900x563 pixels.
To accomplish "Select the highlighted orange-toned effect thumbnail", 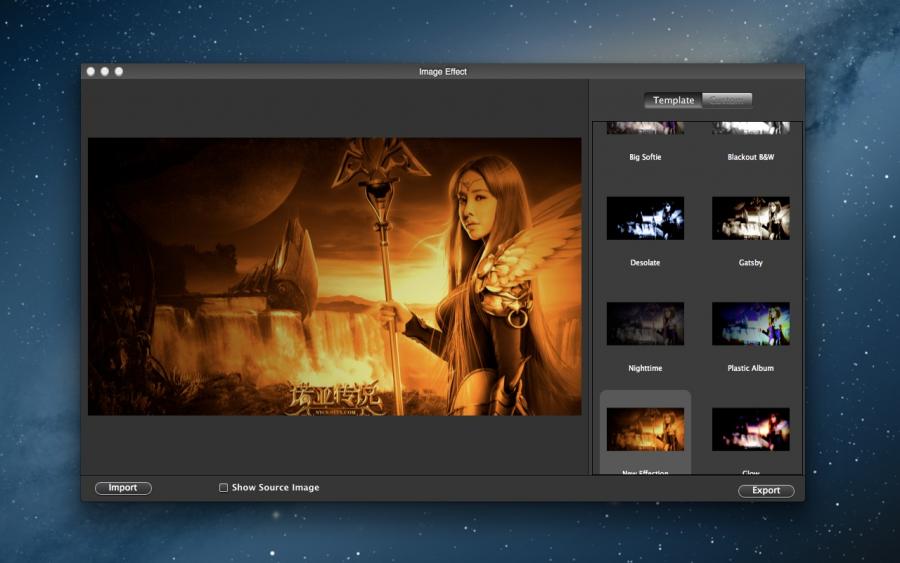I will tap(645, 429).
